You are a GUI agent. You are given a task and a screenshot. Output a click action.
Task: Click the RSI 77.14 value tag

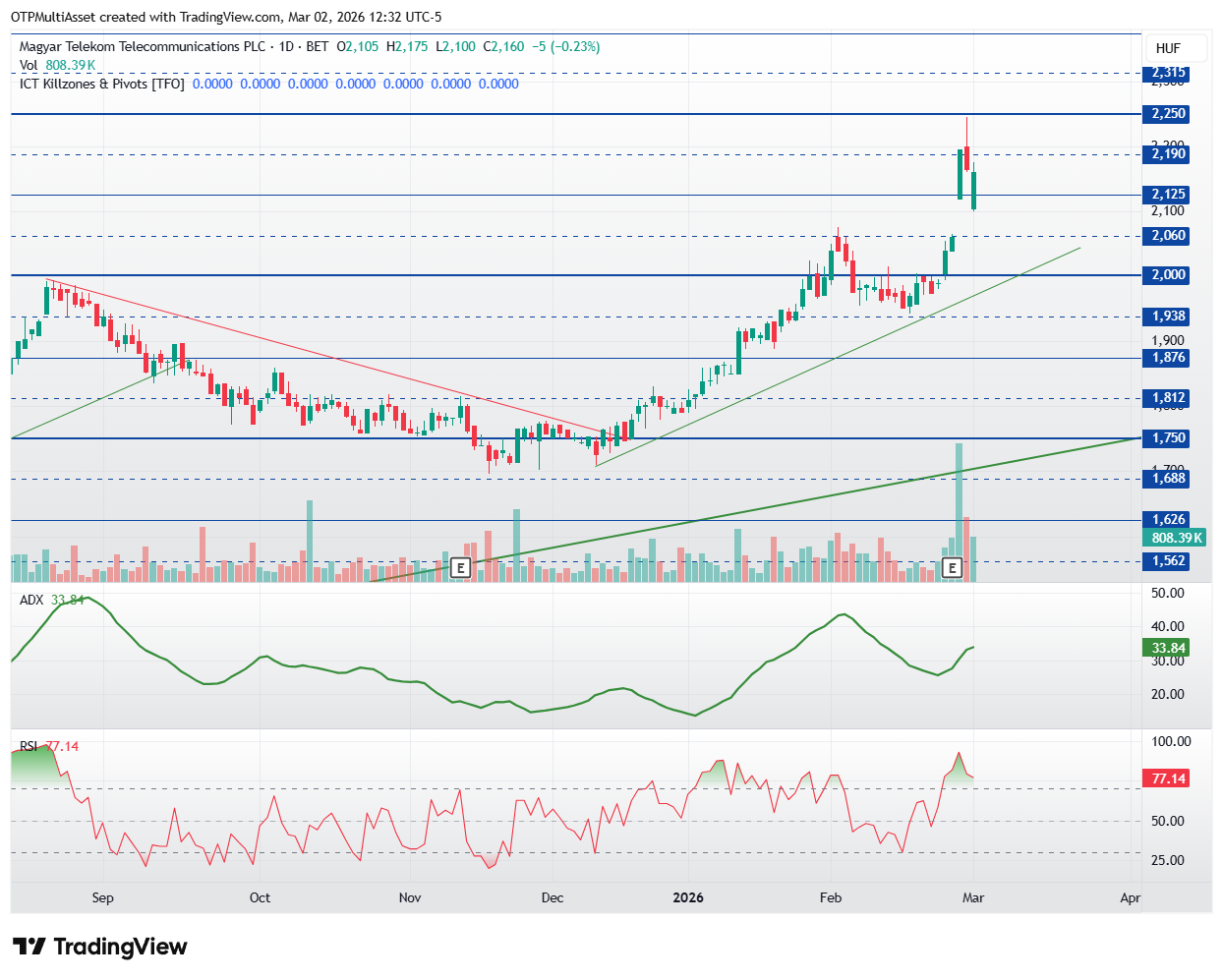[x=1169, y=778]
